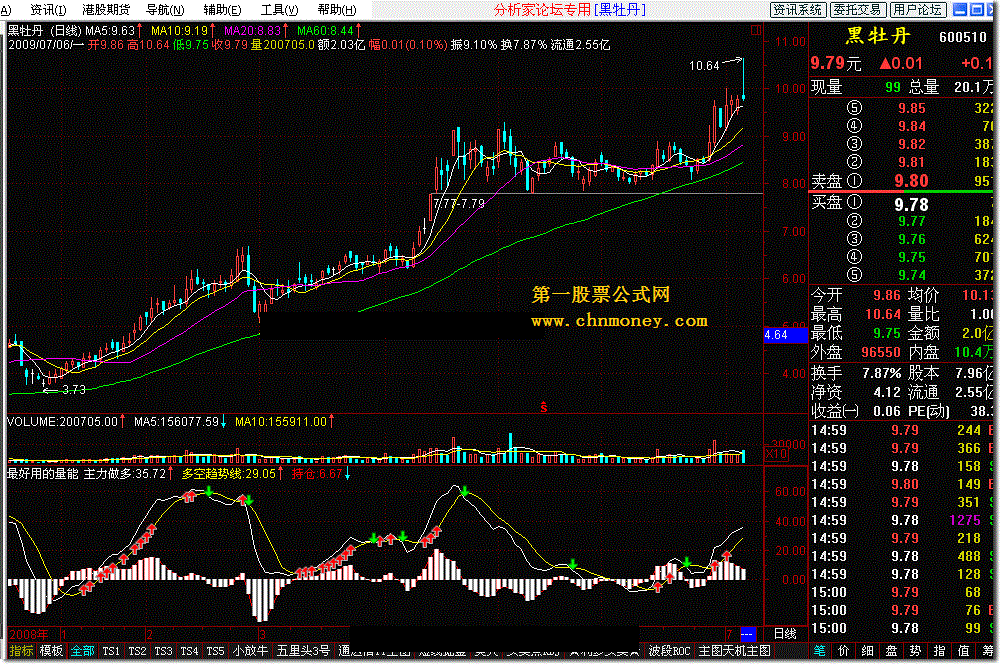1003x666 pixels.
Task: Click the 委托交易 button
Action: pos(857,10)
